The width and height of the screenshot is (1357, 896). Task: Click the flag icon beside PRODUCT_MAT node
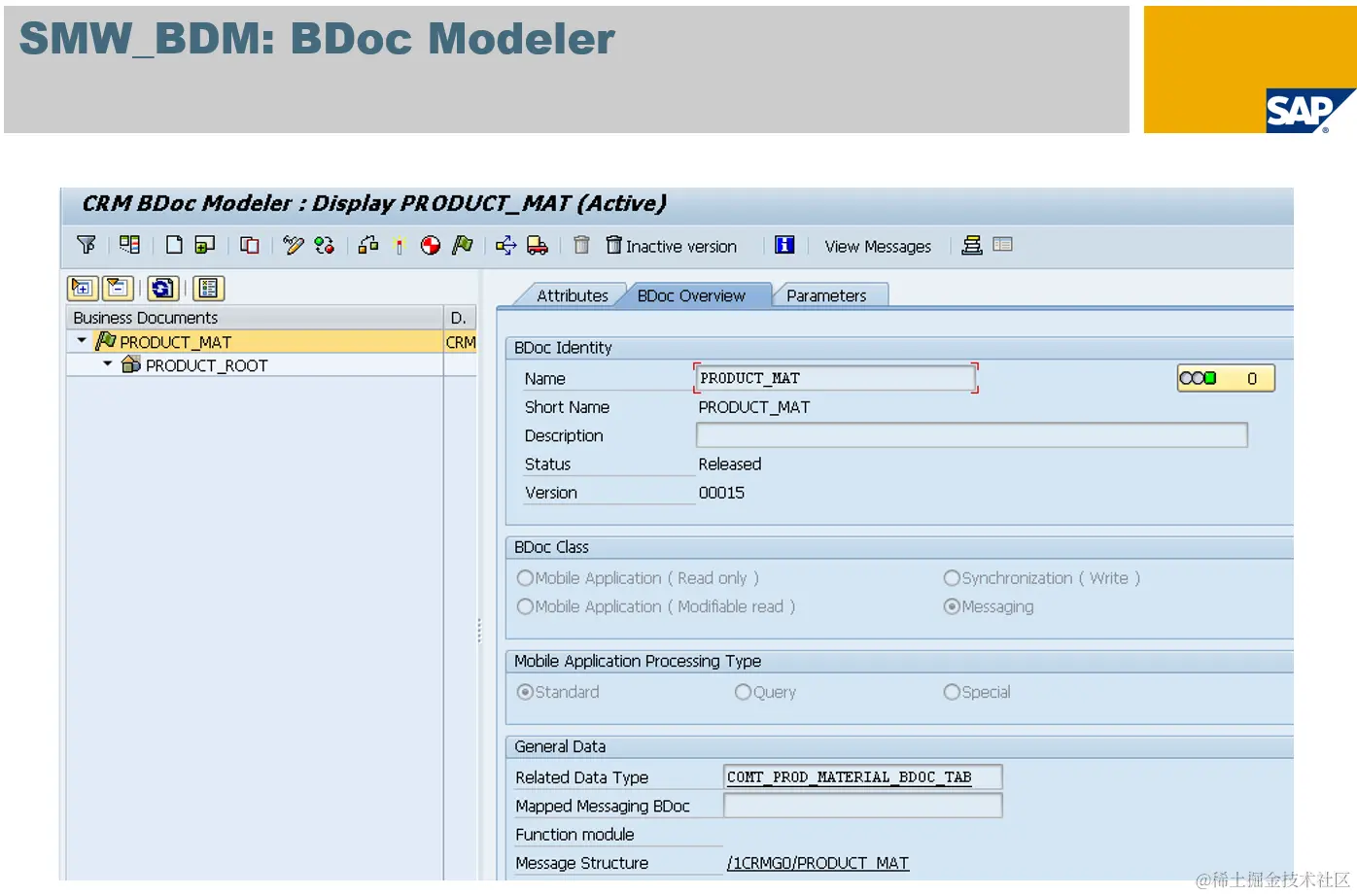click(106, 341)
